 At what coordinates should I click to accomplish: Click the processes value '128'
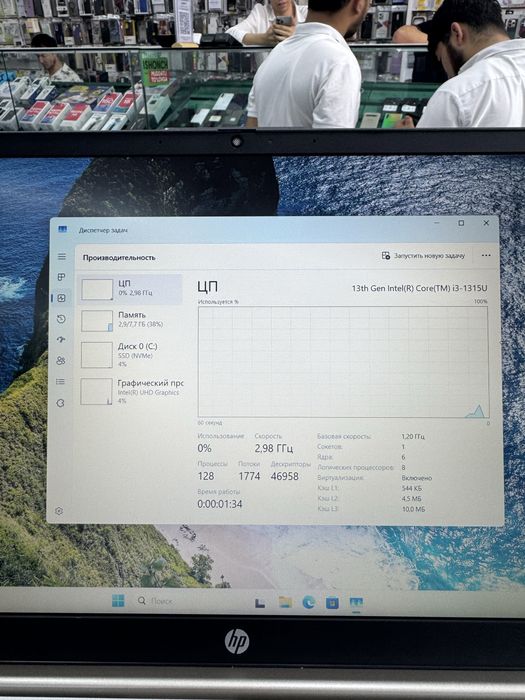pos(206,476)
